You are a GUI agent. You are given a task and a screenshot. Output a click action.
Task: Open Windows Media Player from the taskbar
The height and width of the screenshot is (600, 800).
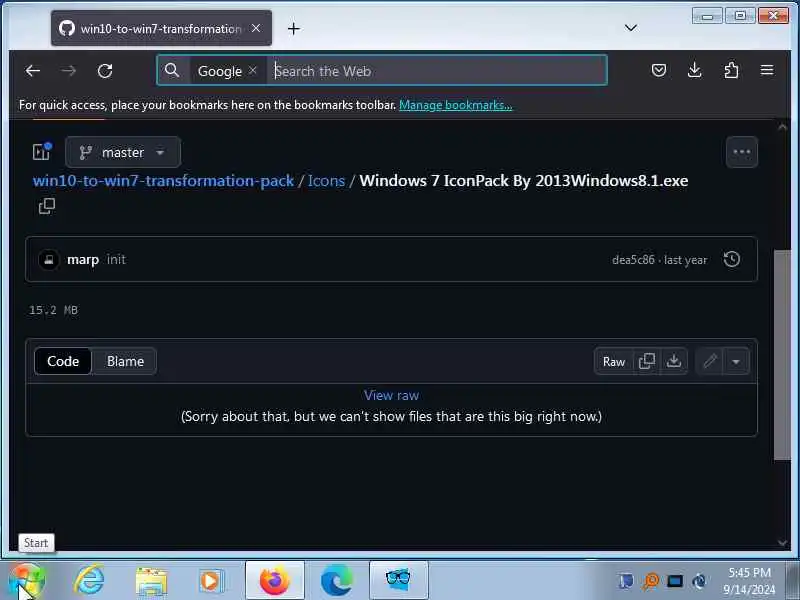[x=211, y=581]
